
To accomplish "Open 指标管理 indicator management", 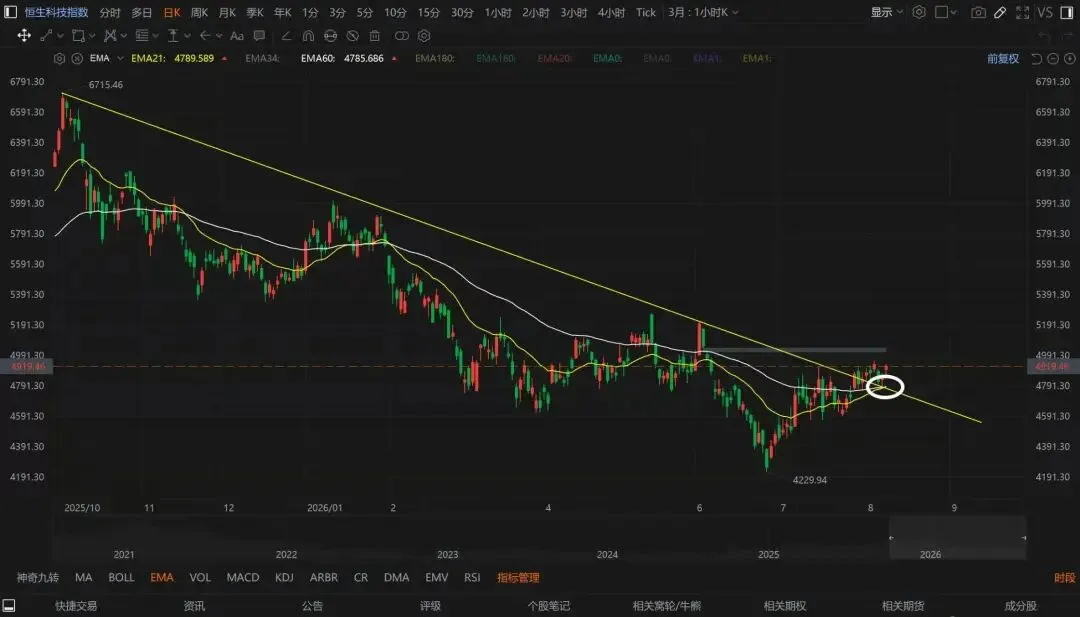I will (519, 578).
